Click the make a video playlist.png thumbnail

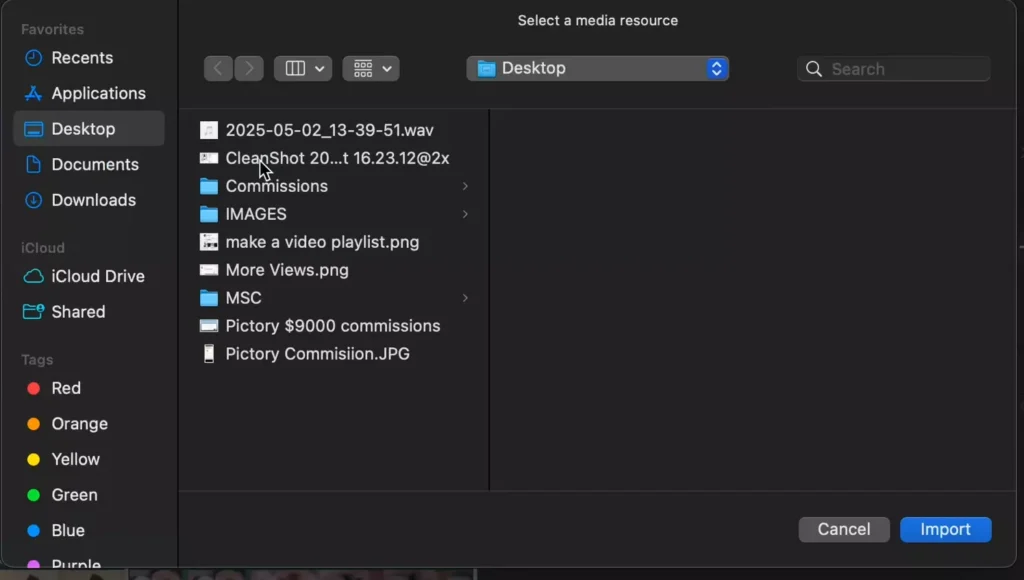click(x=209, y=242)
